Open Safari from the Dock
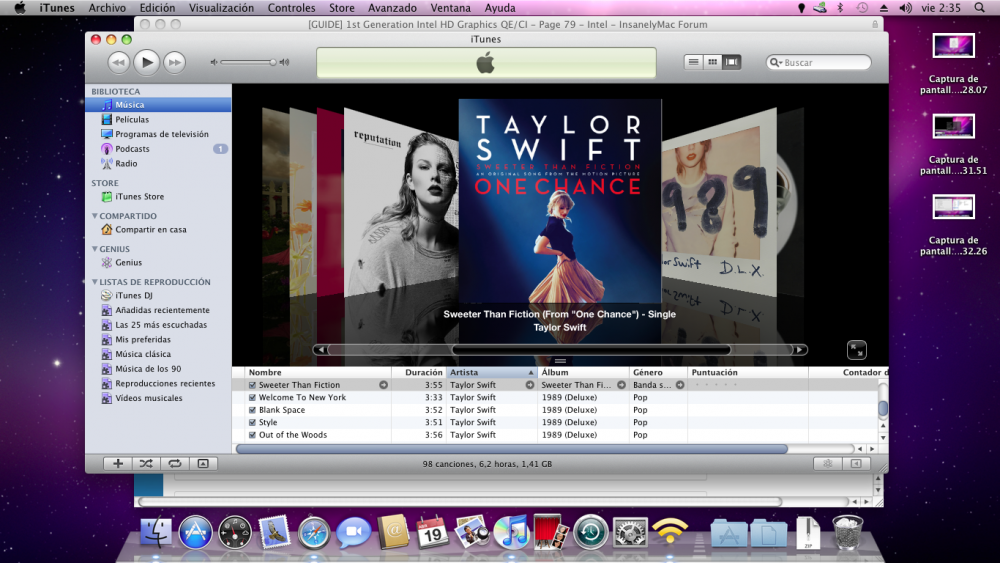1000x563 pixels. pos(314,533)
